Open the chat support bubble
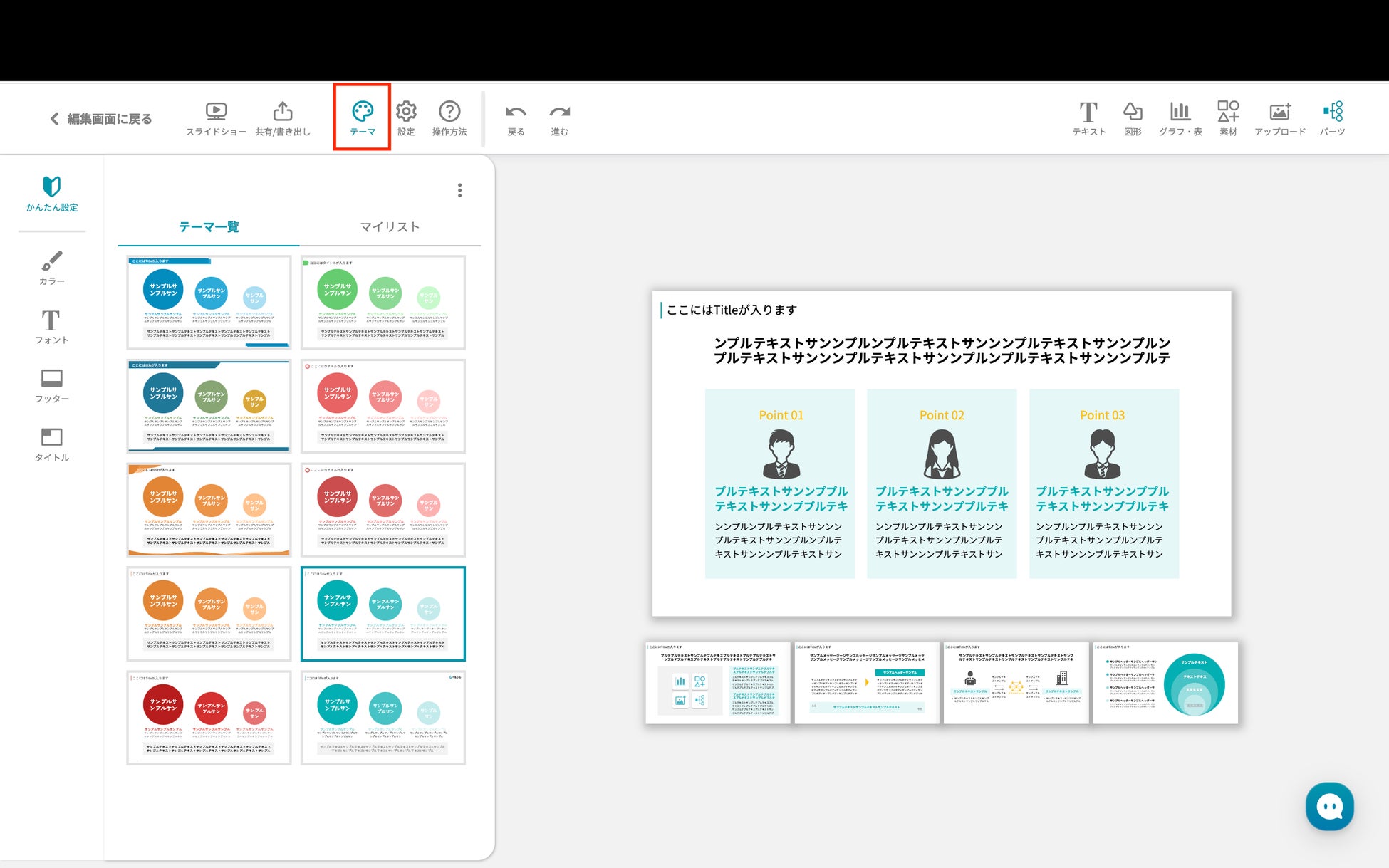Image resolution: width=1389 pixels, height=868 pixels. (1329, 806)
